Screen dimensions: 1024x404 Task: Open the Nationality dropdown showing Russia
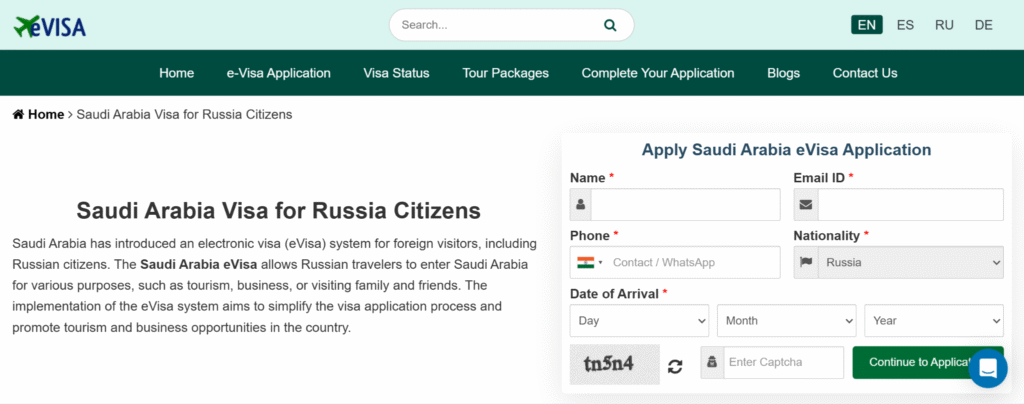click(x=909, y=263)
